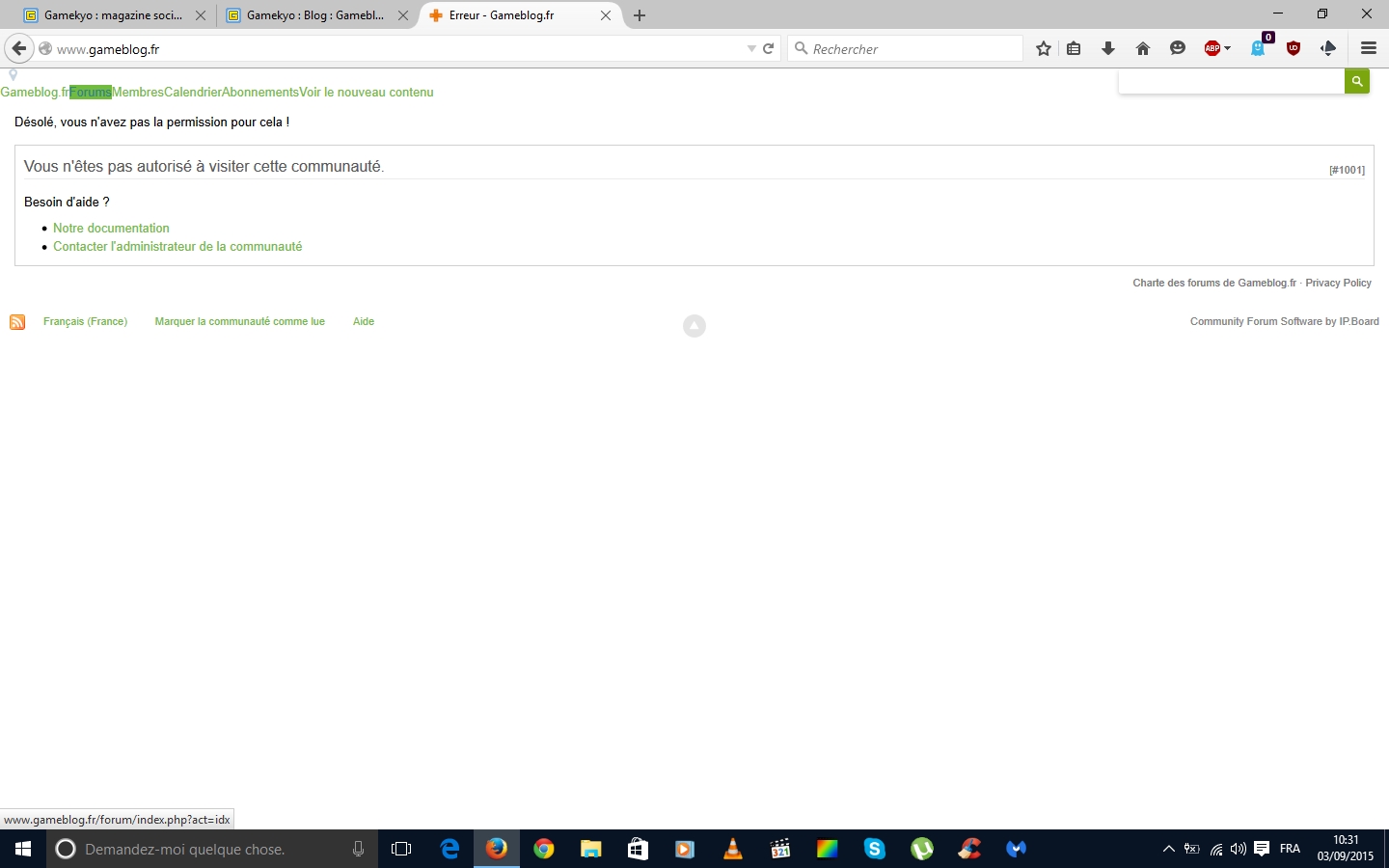
Task: Open the Windows Start menu
Action: [23, 849]
